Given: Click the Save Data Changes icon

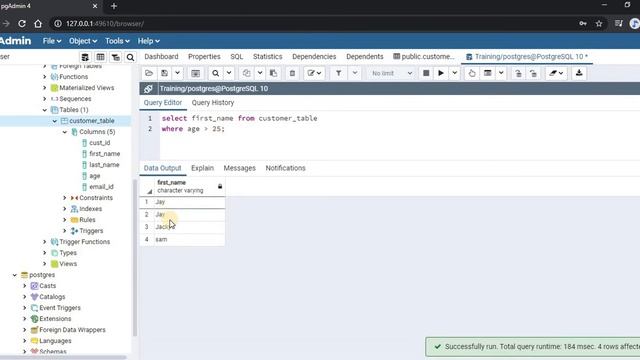Looking at the screenshot, I should click(x=196, y=73).
